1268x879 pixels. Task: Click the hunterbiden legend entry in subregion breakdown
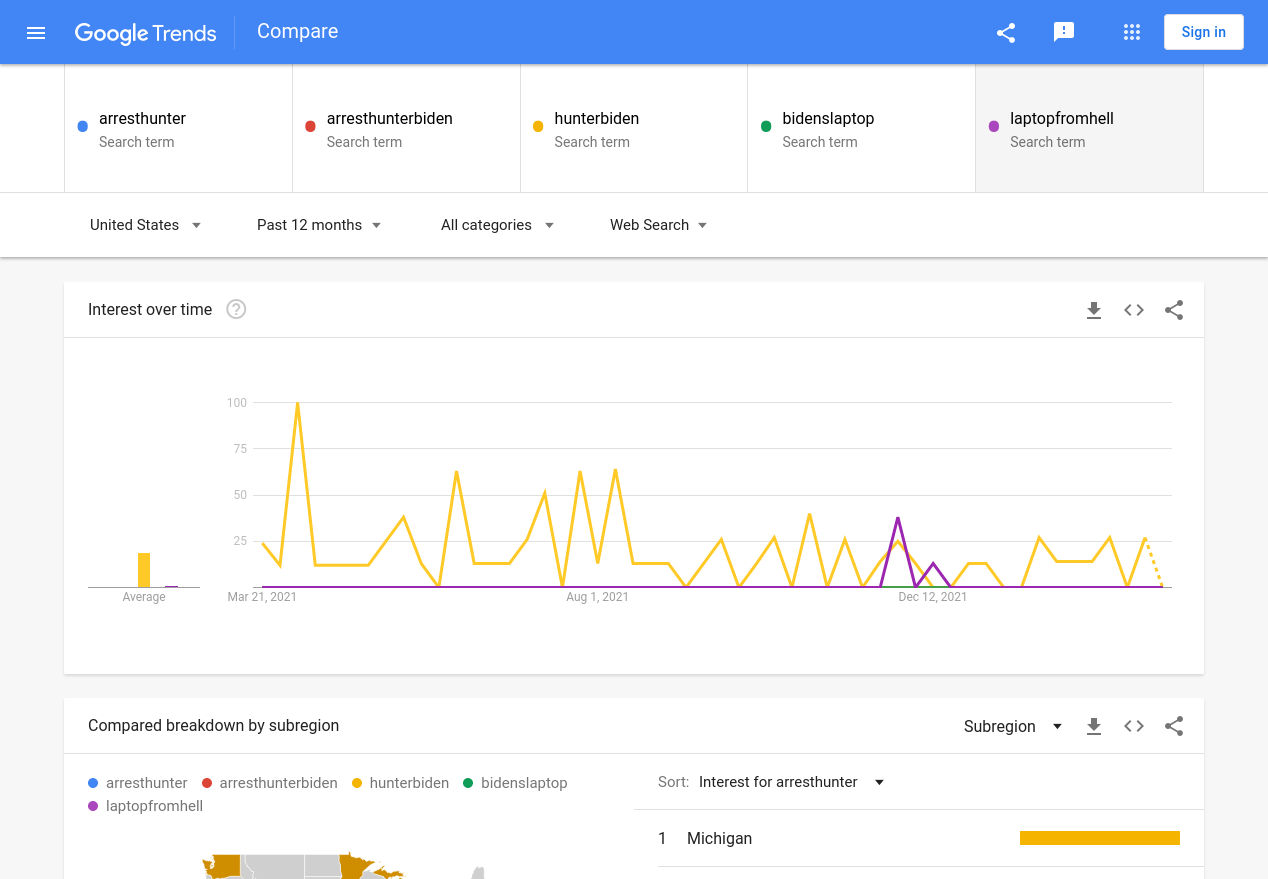coord(401,783)
